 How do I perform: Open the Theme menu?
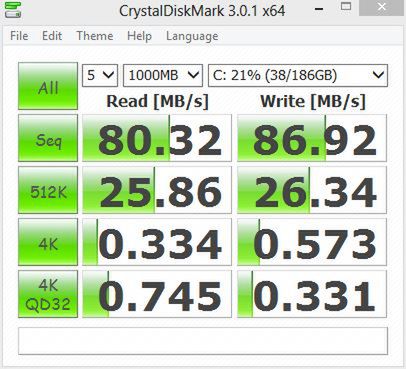(95, 36)
